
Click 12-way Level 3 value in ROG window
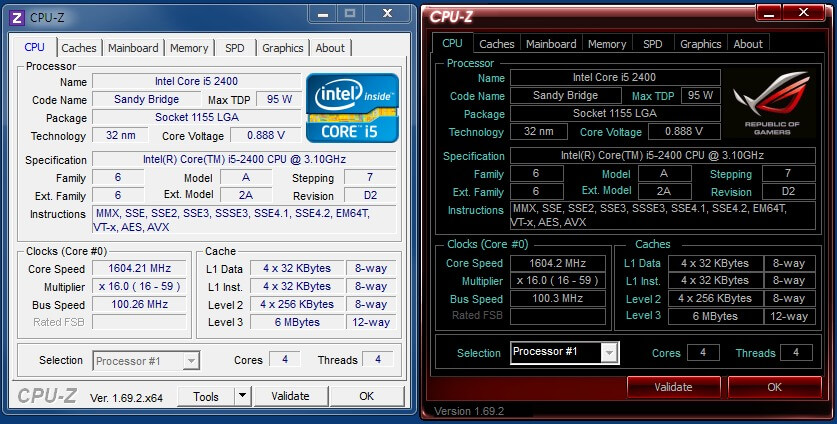[789, 316]
